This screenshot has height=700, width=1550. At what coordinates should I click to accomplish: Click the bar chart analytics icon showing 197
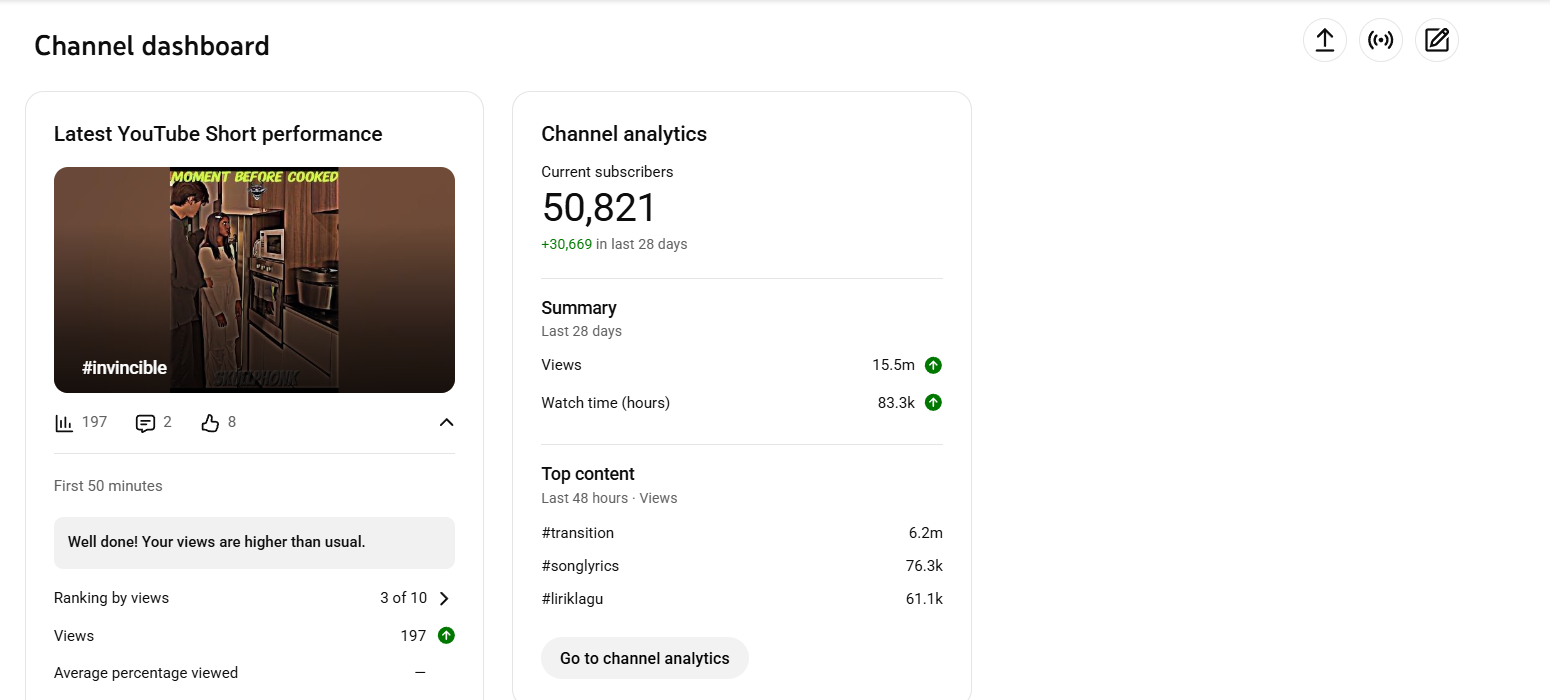(64, 423)
